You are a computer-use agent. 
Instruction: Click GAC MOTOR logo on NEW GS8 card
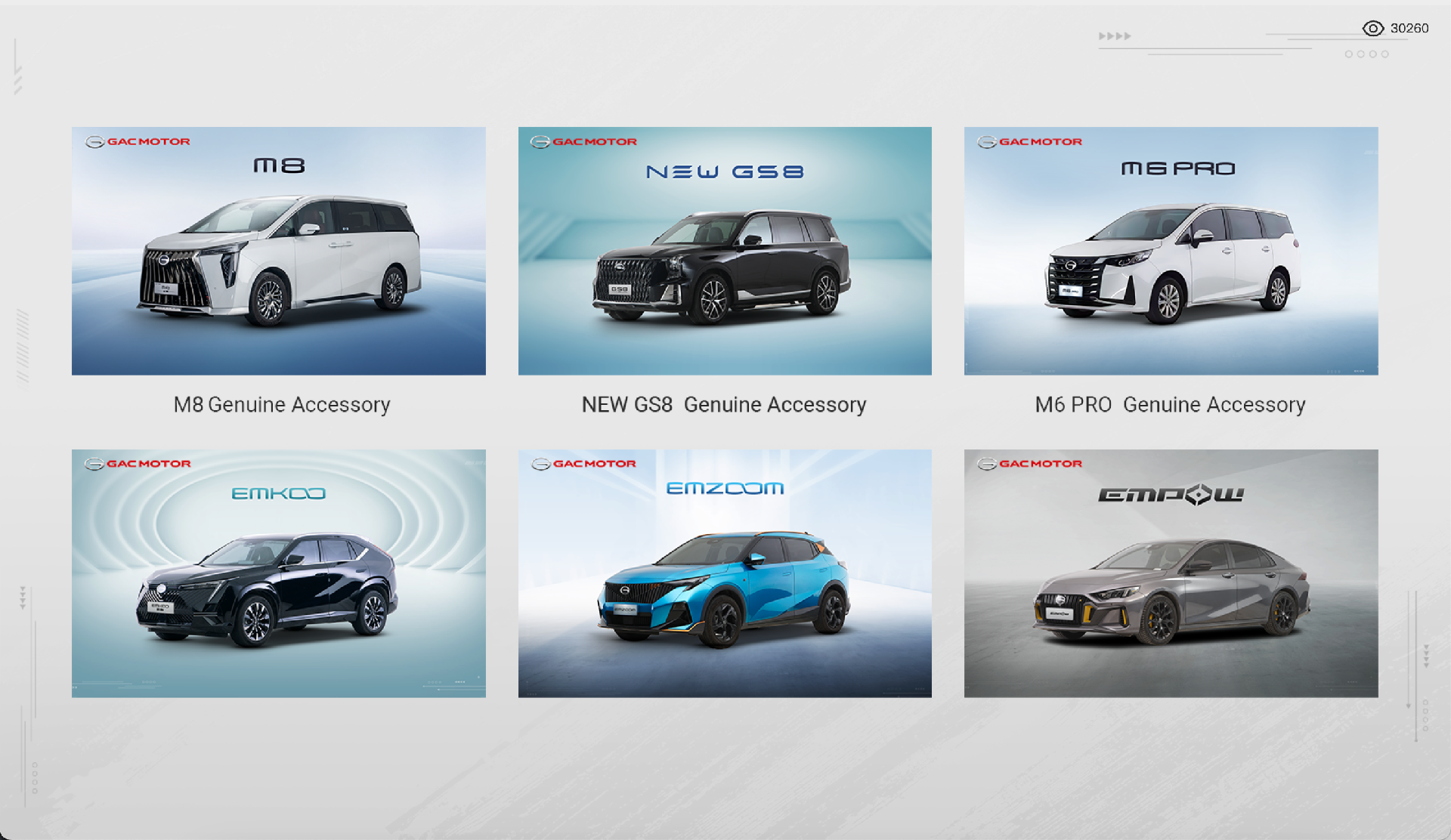tap(583, 141)
